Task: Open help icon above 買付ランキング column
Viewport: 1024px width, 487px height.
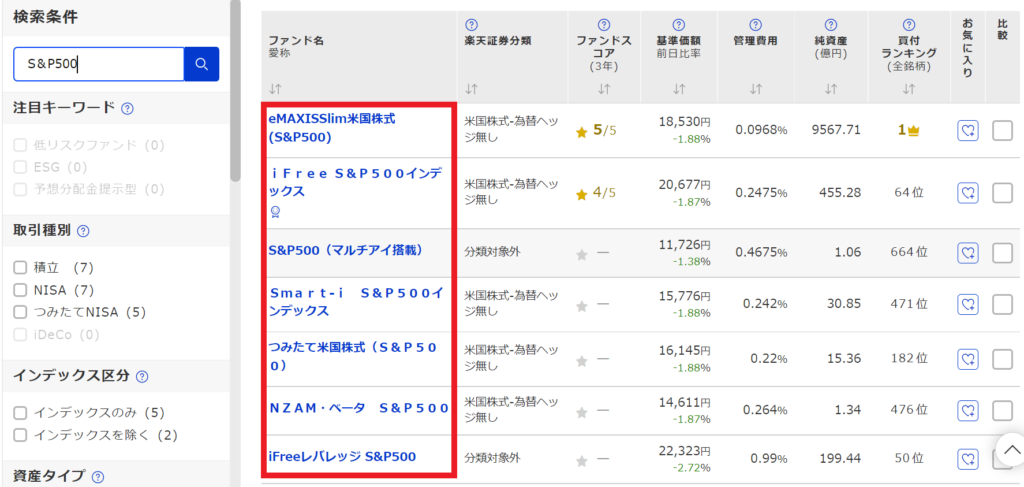Action: tap(909, 25)
